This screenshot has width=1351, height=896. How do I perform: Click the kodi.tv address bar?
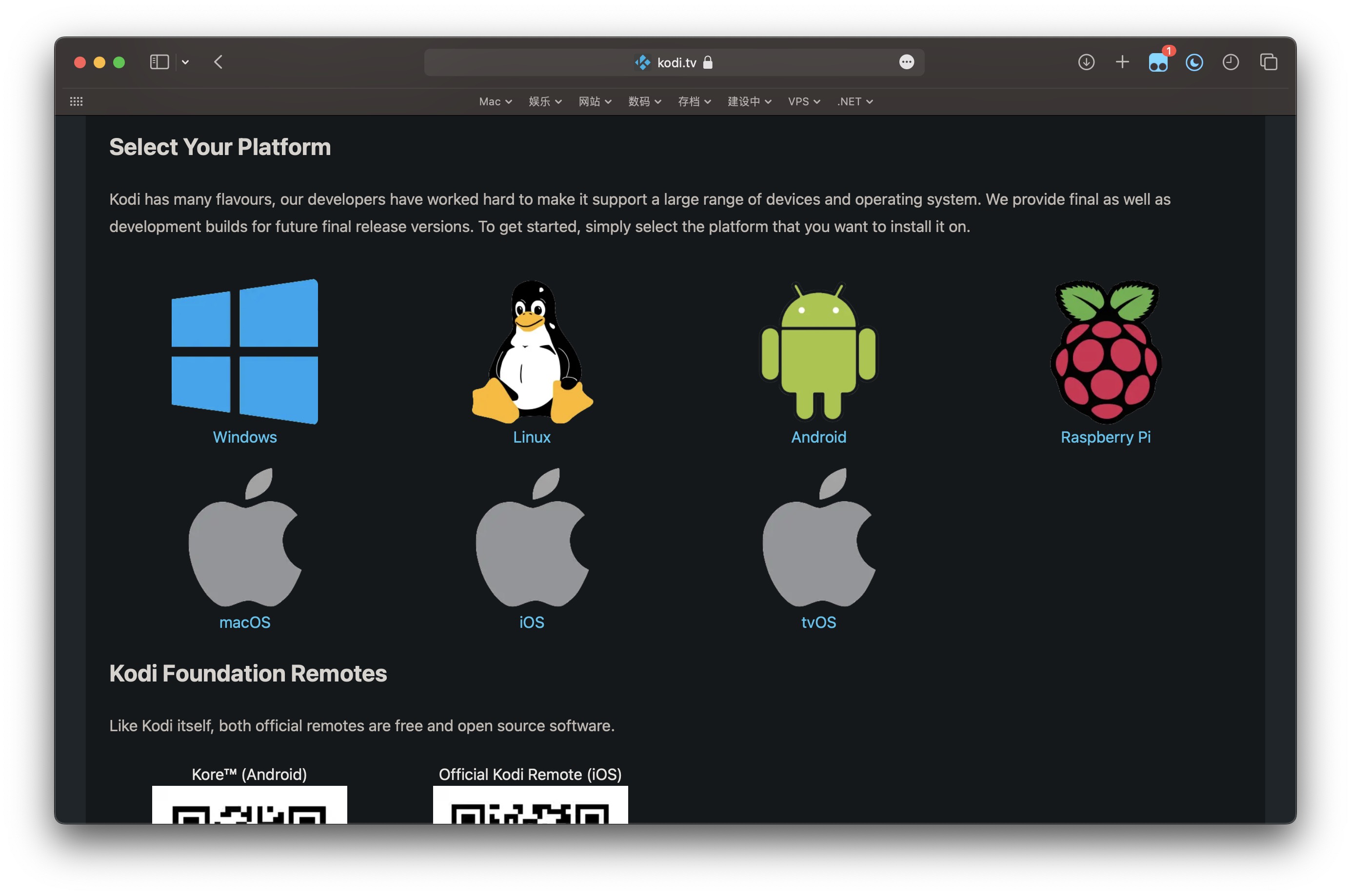click(674, 62)
